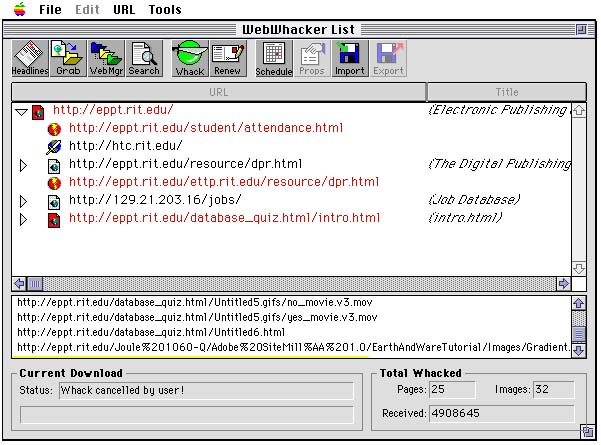Viewport: 601px width, 445px height.
Task: Click the window zoom box in title bar
Action: click(581, 30)
